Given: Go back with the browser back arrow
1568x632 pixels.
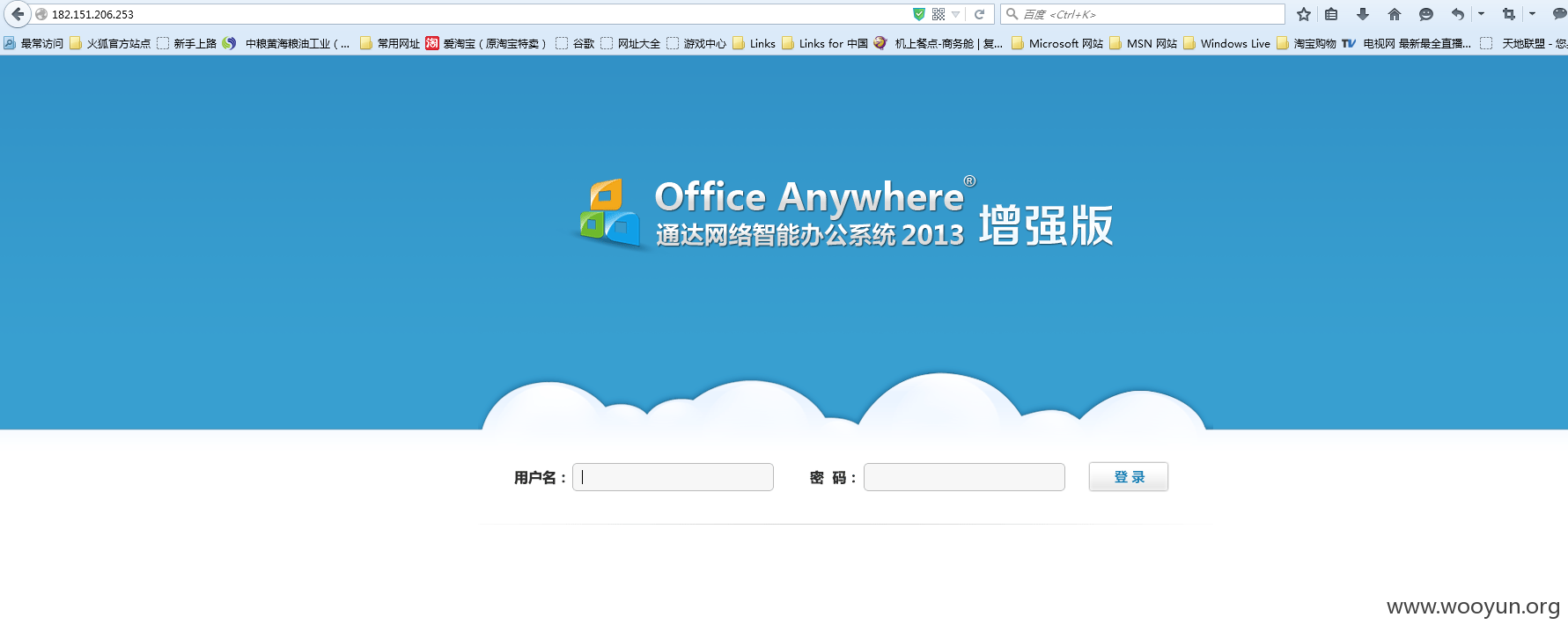Looking at the screenshot, I should pos(18,14).
